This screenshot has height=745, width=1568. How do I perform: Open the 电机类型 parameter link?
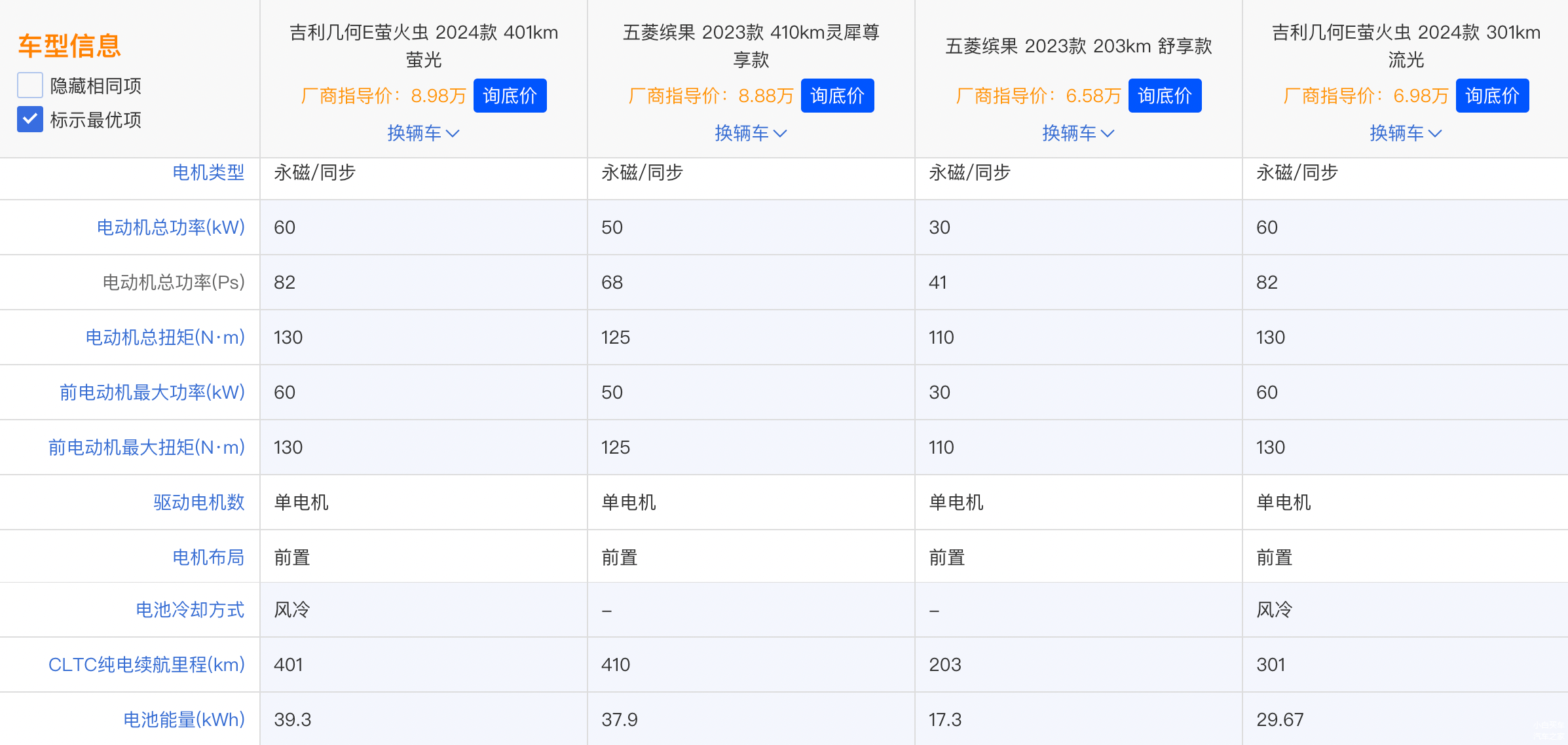[208, 173]
